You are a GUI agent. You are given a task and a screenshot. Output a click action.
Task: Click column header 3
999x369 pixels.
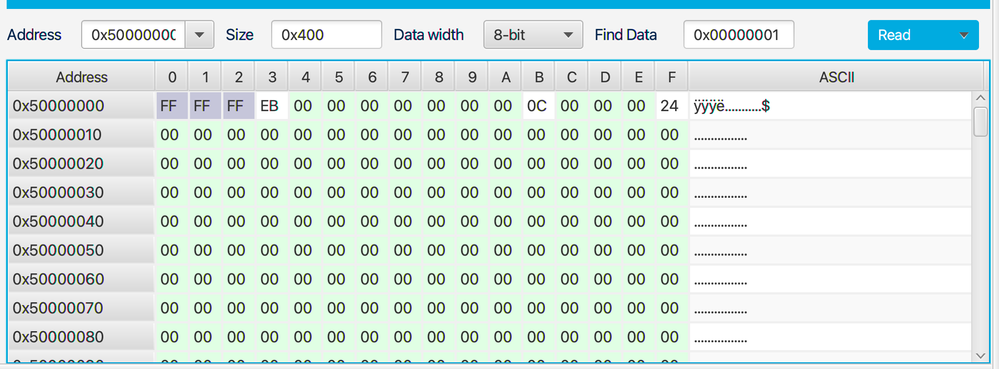point(272,78)
